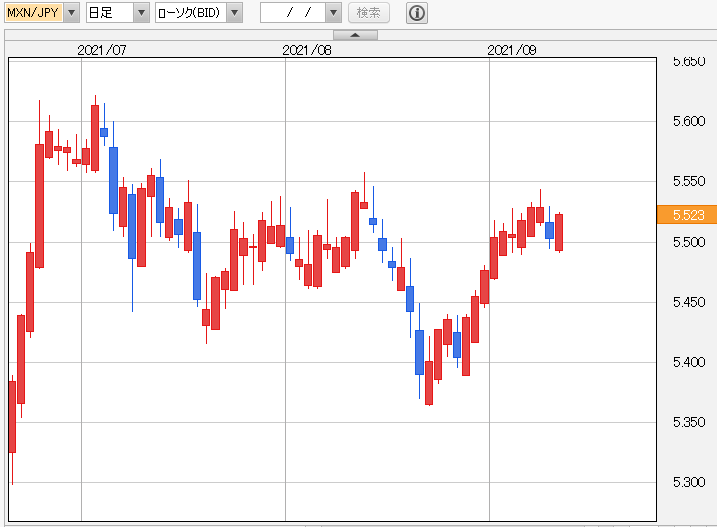
Task: Click the 5.400 price axis label
Action: point(689,362)
